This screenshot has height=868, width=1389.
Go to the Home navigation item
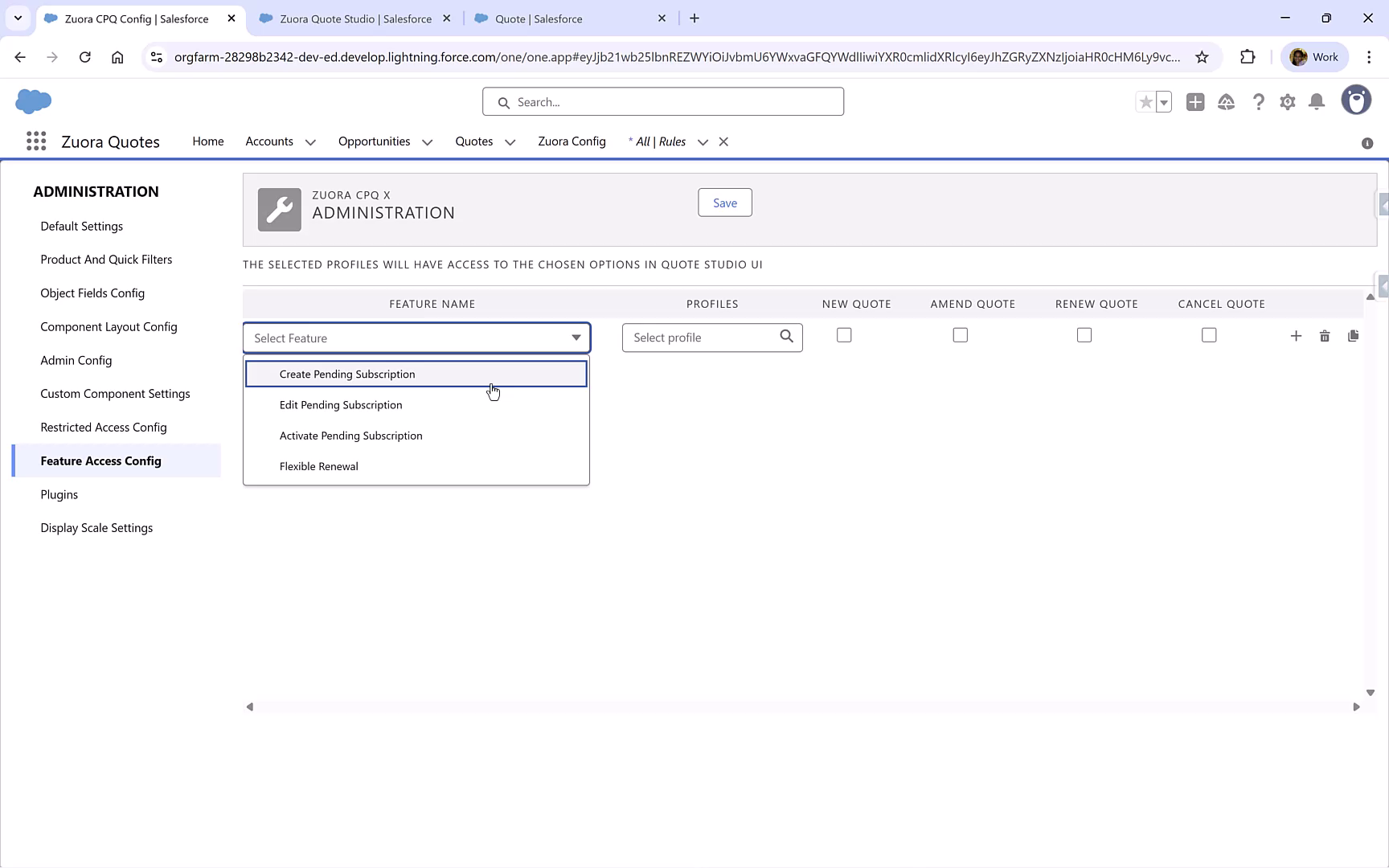point(207,141)
